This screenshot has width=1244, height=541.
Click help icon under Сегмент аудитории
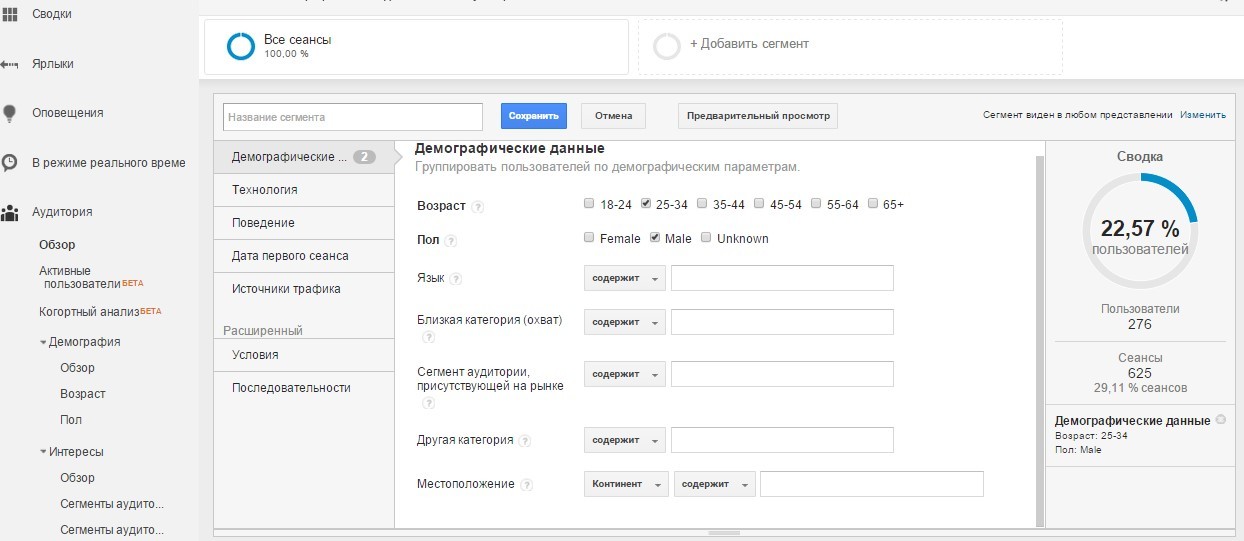pos(428,403)
